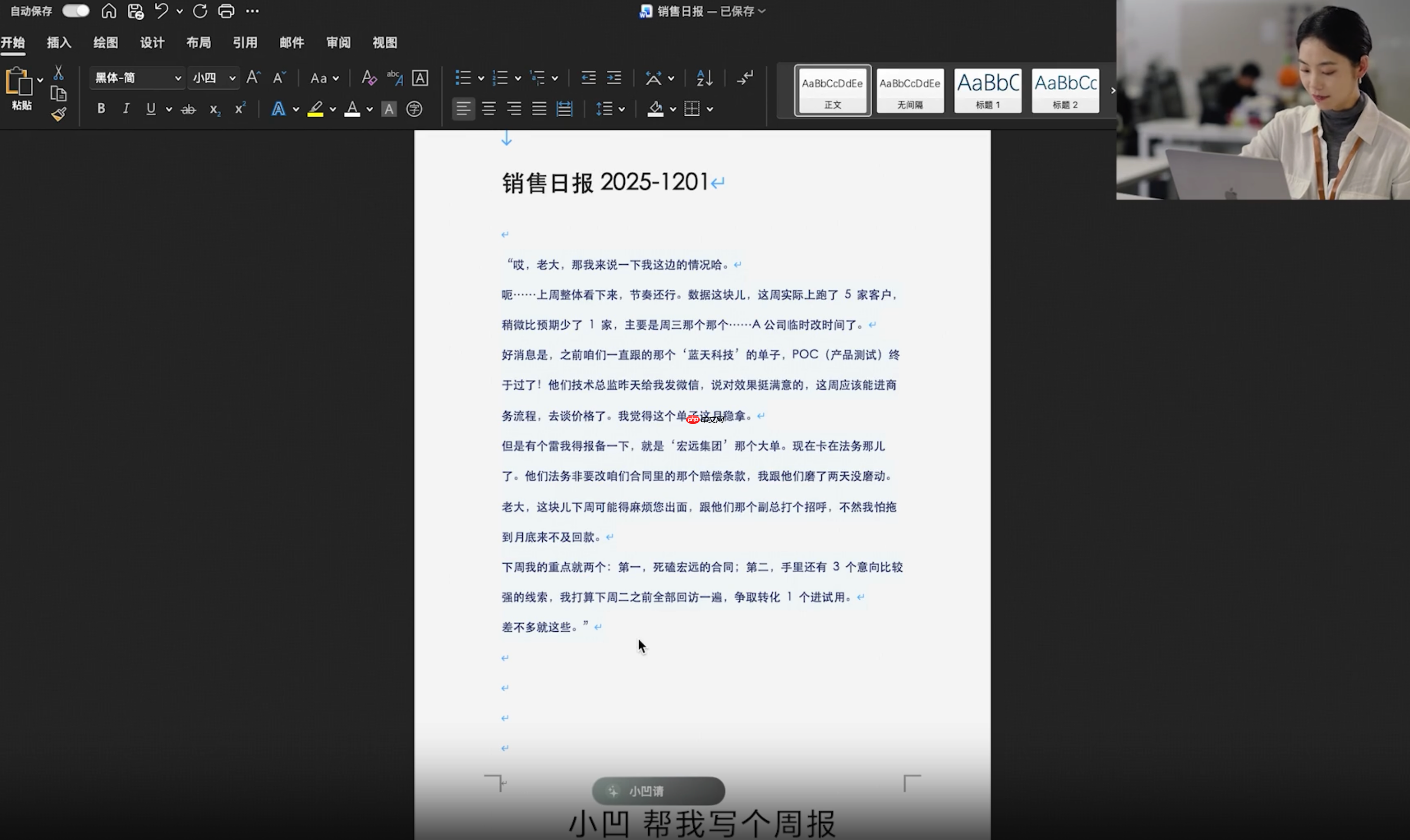Open the Sort (A-Z) tool
1410x840 pixels.
pyautogui.click(x=704, y=77)
